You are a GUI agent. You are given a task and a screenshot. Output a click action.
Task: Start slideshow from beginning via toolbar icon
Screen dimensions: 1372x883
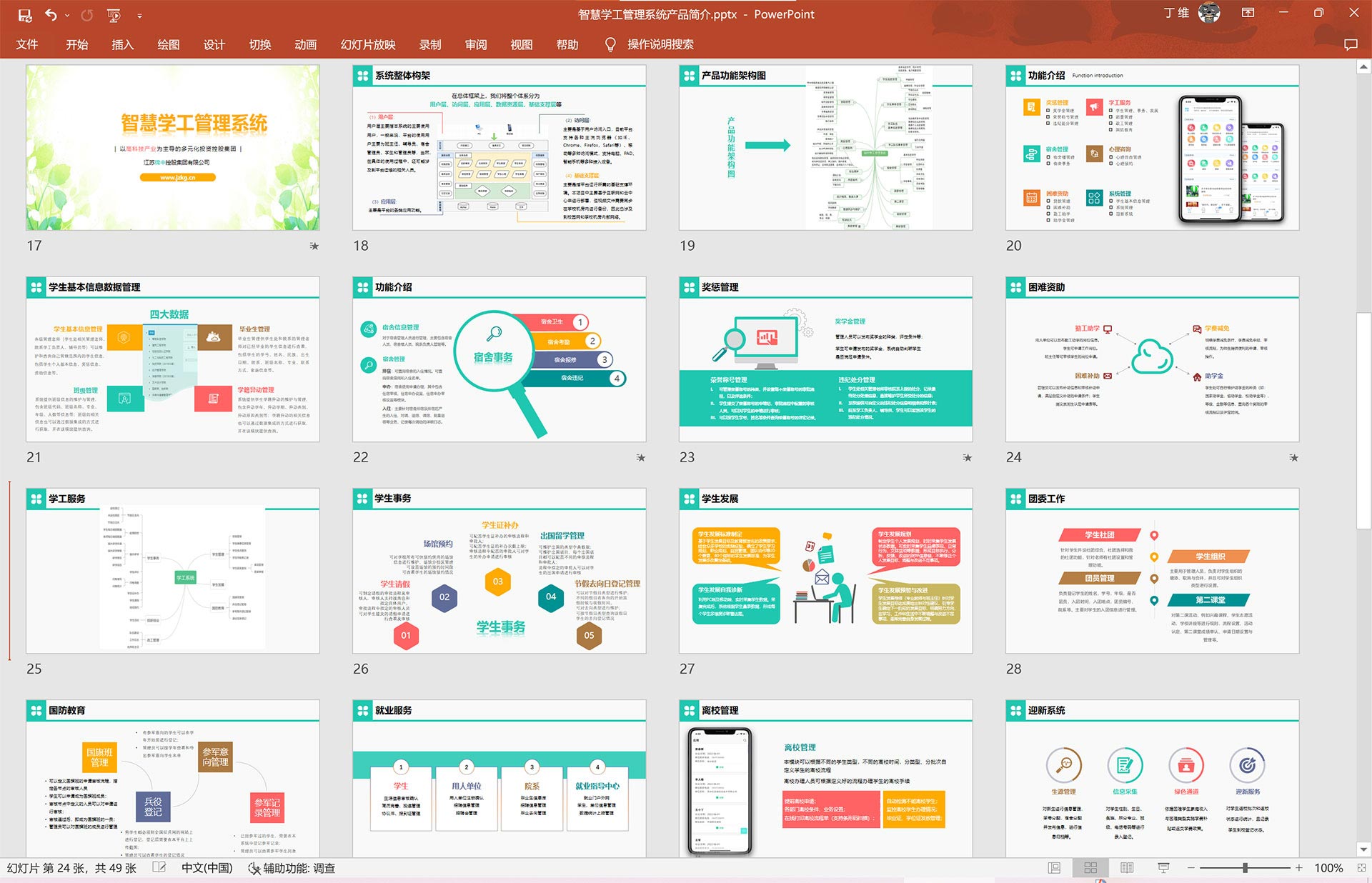tap(114, 14)
